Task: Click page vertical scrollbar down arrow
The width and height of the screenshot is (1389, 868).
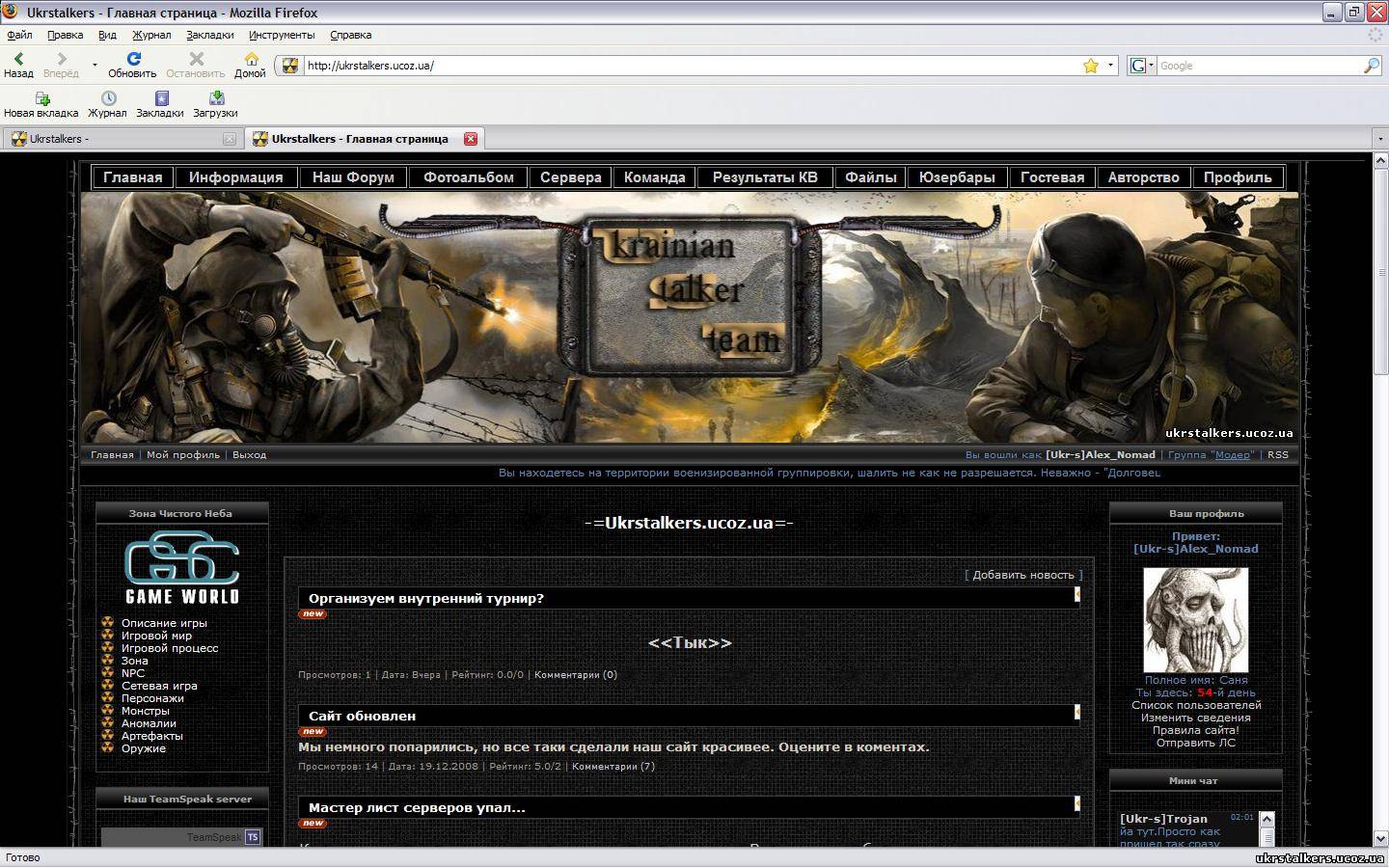Action: point(1380,839)
